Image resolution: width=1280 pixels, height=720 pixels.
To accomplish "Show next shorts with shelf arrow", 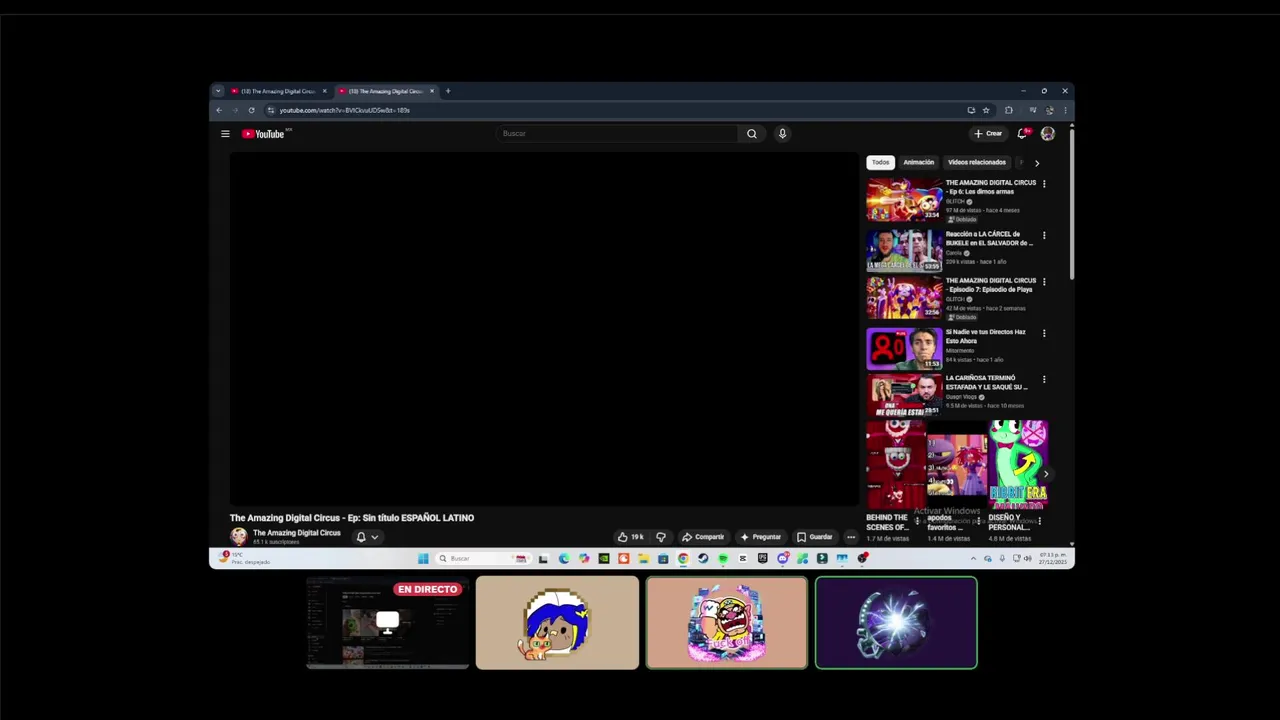I will 1046,474.
